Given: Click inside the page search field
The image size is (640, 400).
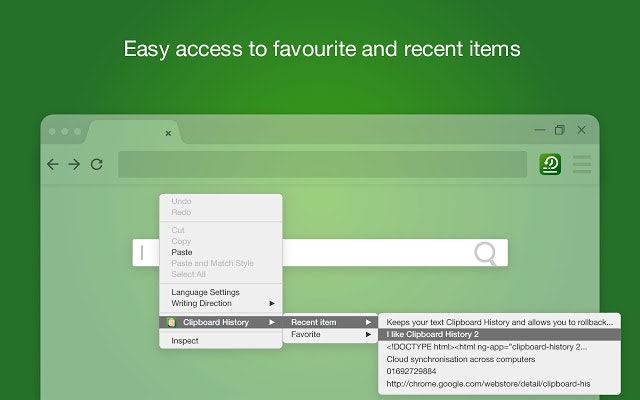Looking at the screenshot, I should 320,253.
